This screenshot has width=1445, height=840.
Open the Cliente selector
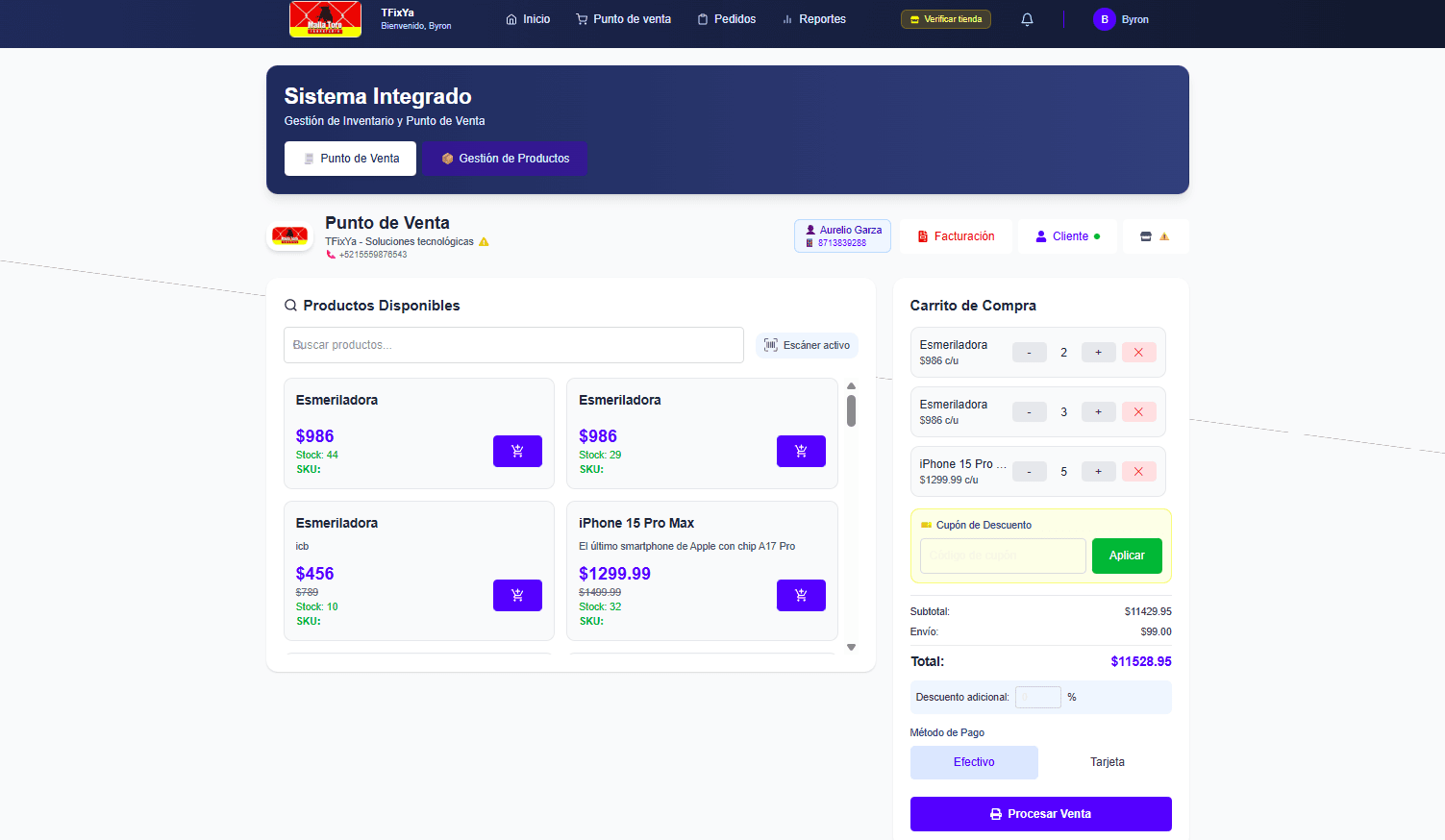(x=1067, y=236)
